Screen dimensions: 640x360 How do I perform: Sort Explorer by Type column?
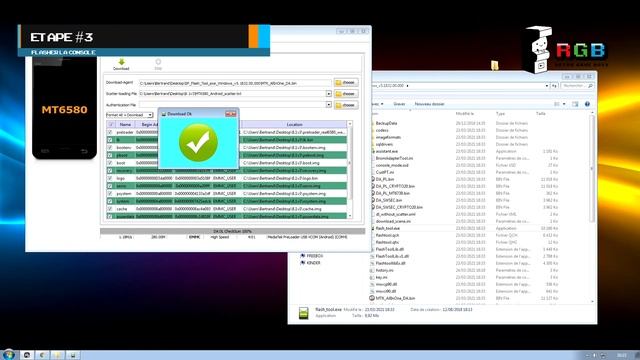click(x=500, y=113)
